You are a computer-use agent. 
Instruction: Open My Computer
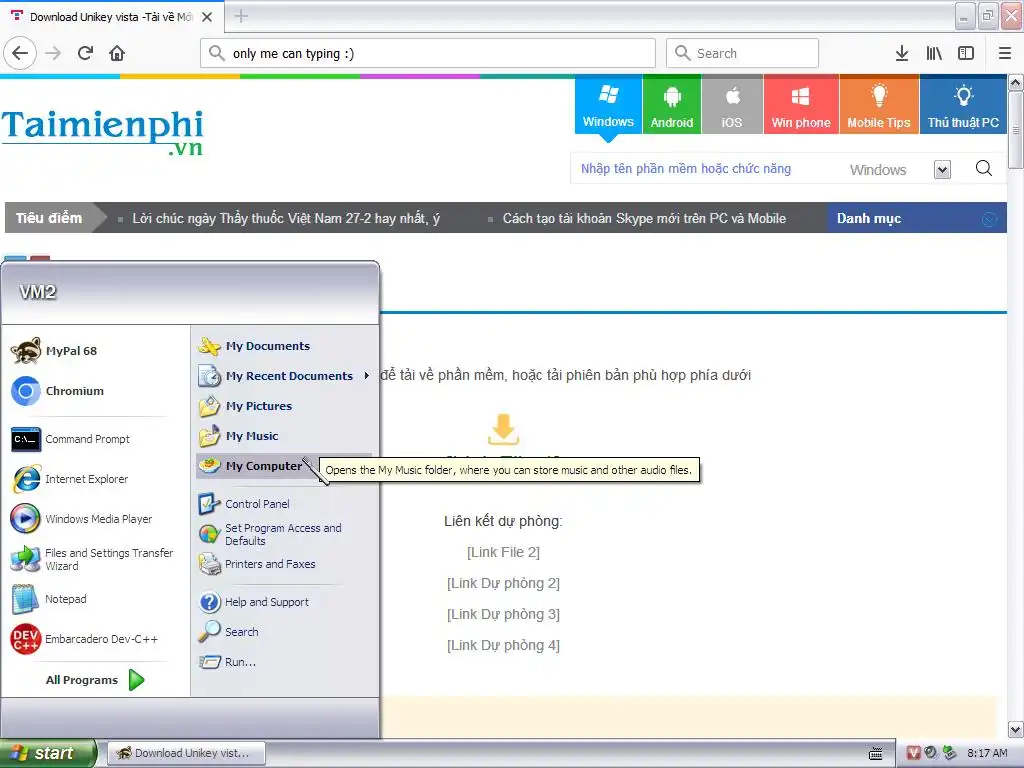tap(284, 466)
